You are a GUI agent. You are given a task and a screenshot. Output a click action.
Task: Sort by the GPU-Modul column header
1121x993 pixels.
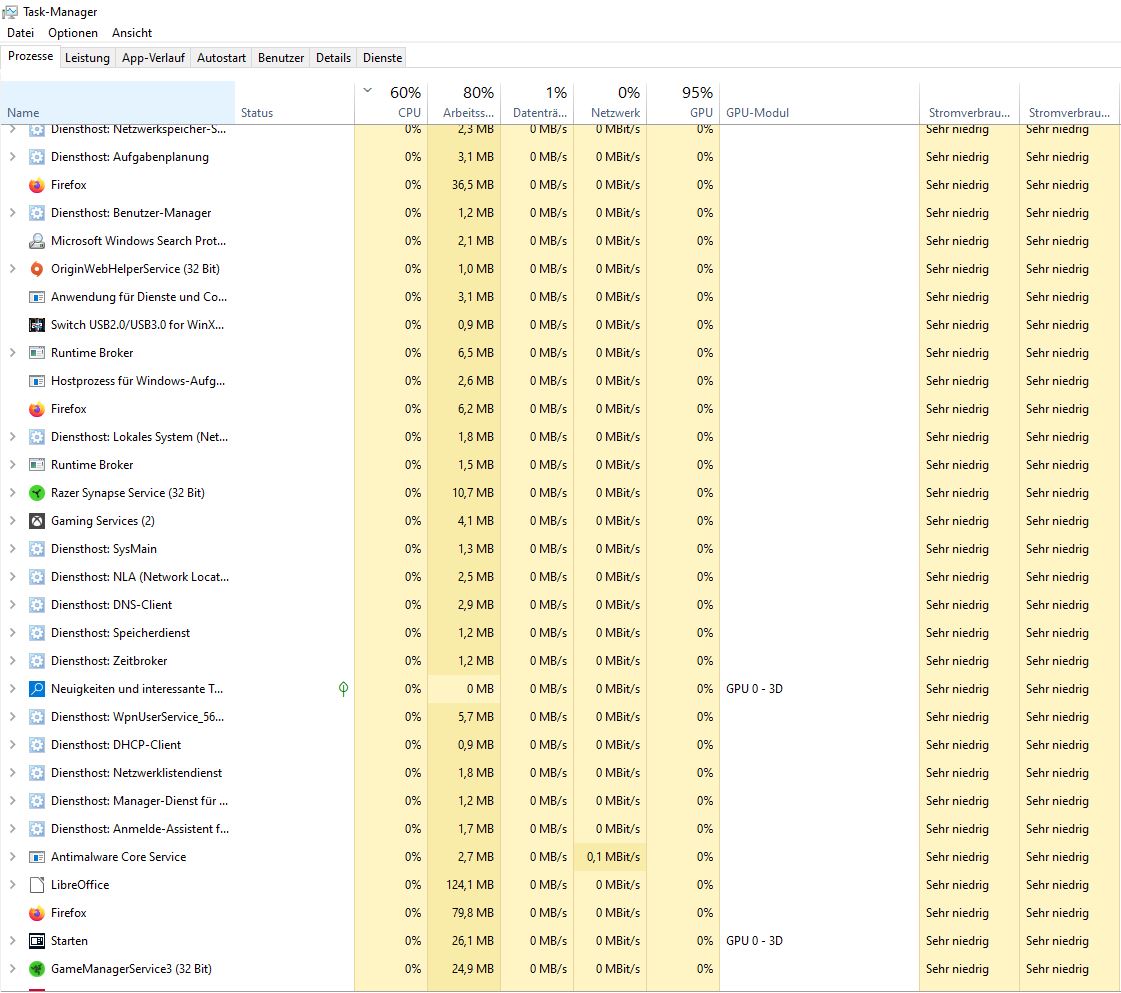click(x=819, y=102)
